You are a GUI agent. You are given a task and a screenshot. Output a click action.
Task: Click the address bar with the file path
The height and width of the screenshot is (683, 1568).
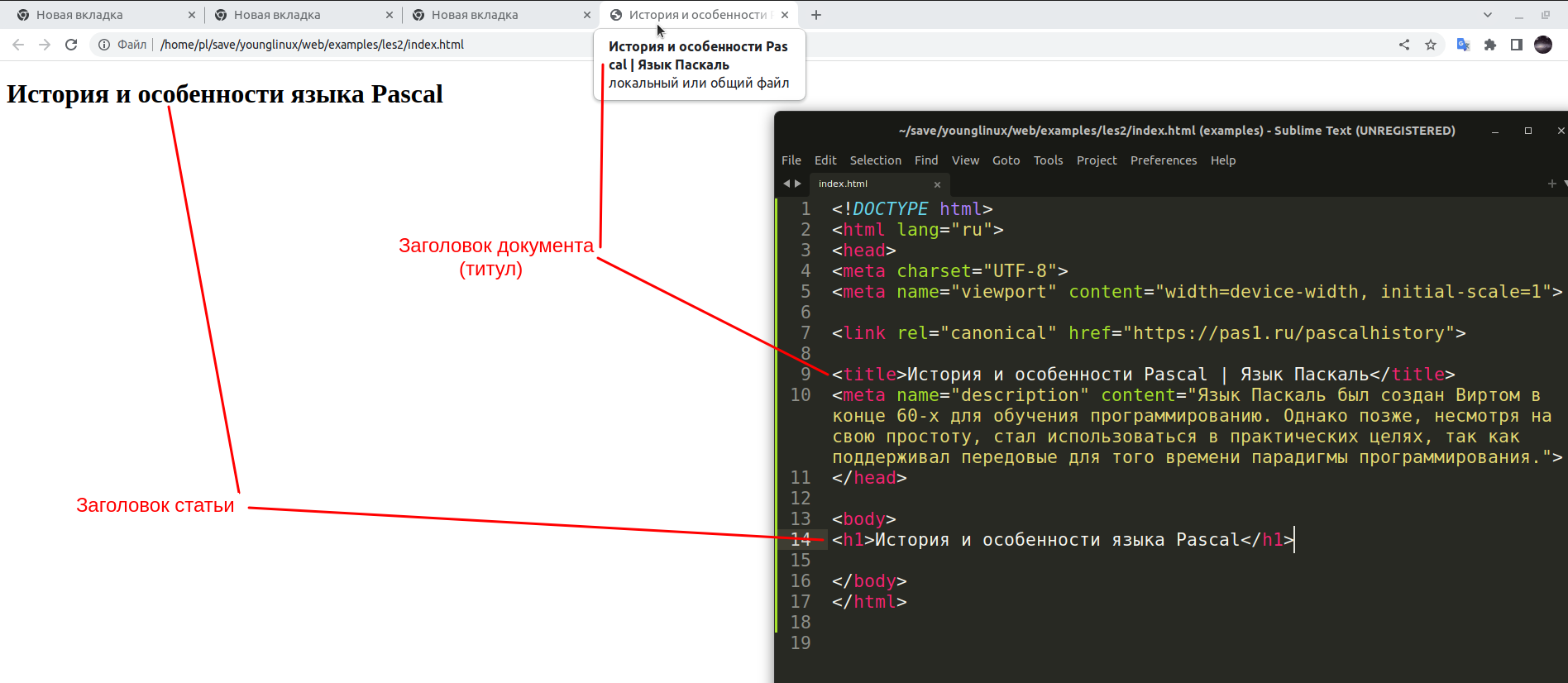312,45
